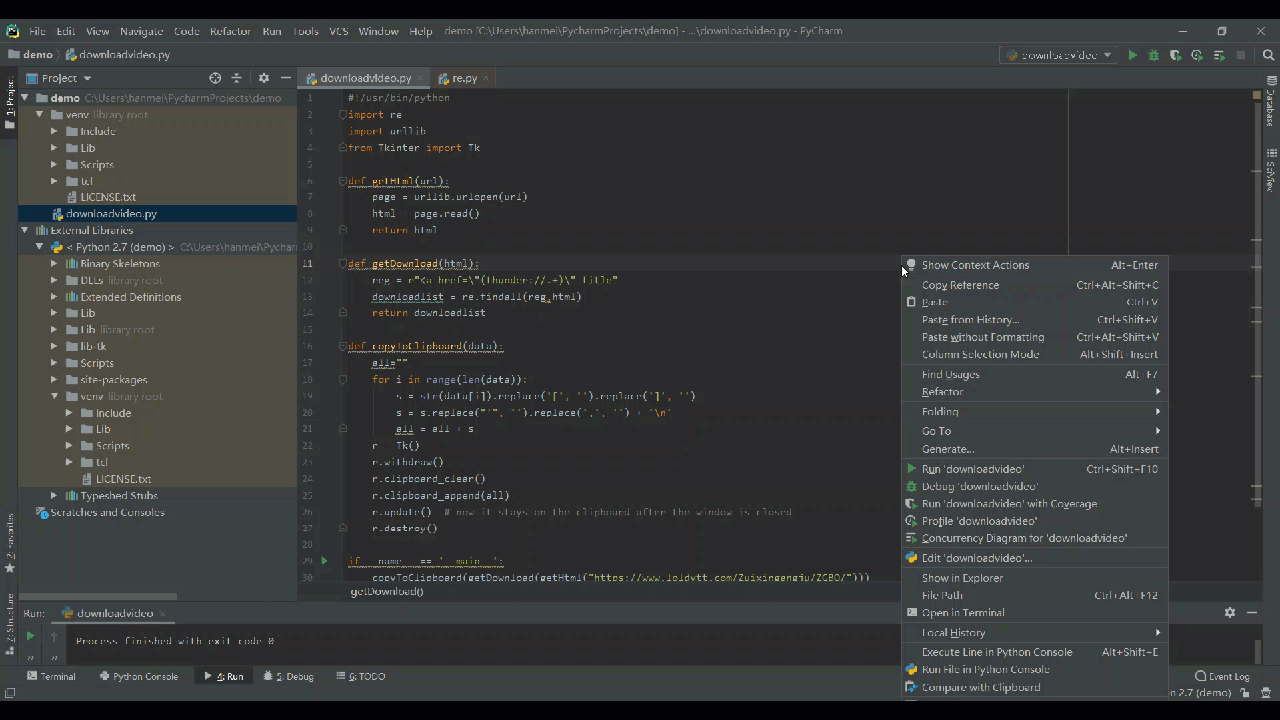The height and width of the screenshot is (720, 1280).
Task: Select Copy Reference in context menu
Action: [x=1035, y=285]
